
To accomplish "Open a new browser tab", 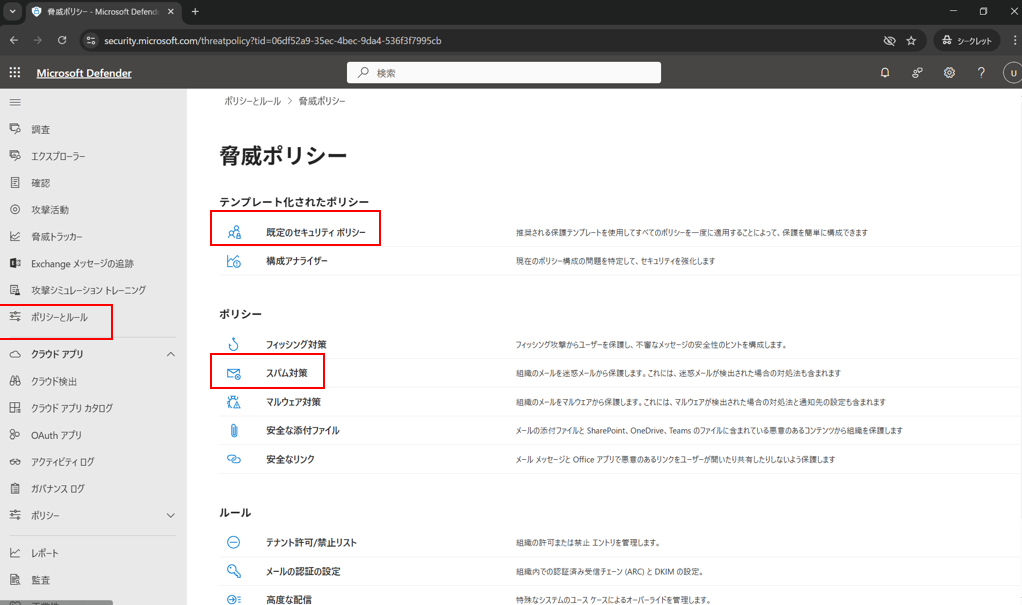I will (195, 12).
